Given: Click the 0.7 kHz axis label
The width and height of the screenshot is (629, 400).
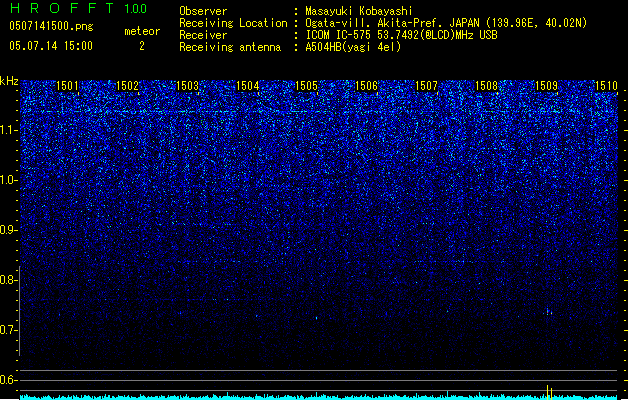Looking at the screenshot, I should point(9,330).
